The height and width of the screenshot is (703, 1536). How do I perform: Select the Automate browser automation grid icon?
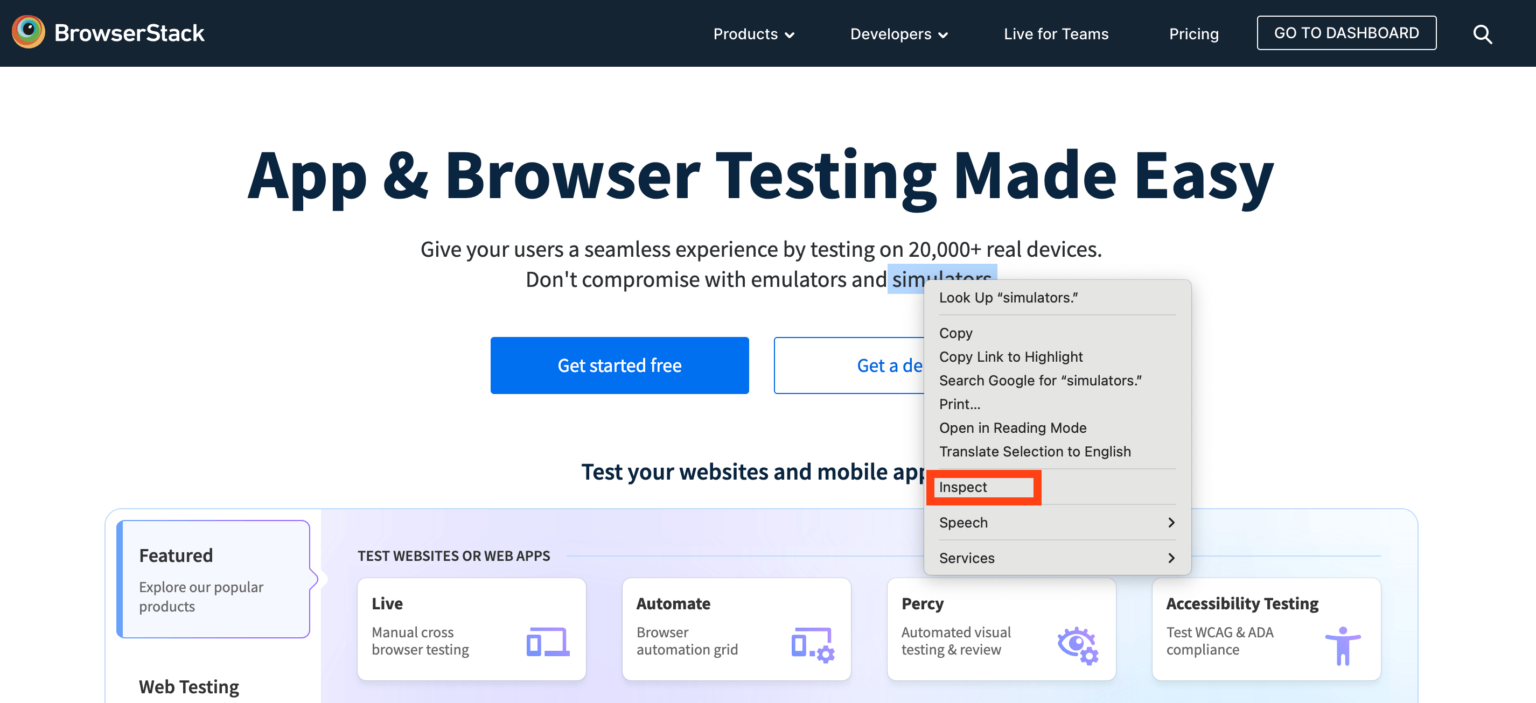812,645
